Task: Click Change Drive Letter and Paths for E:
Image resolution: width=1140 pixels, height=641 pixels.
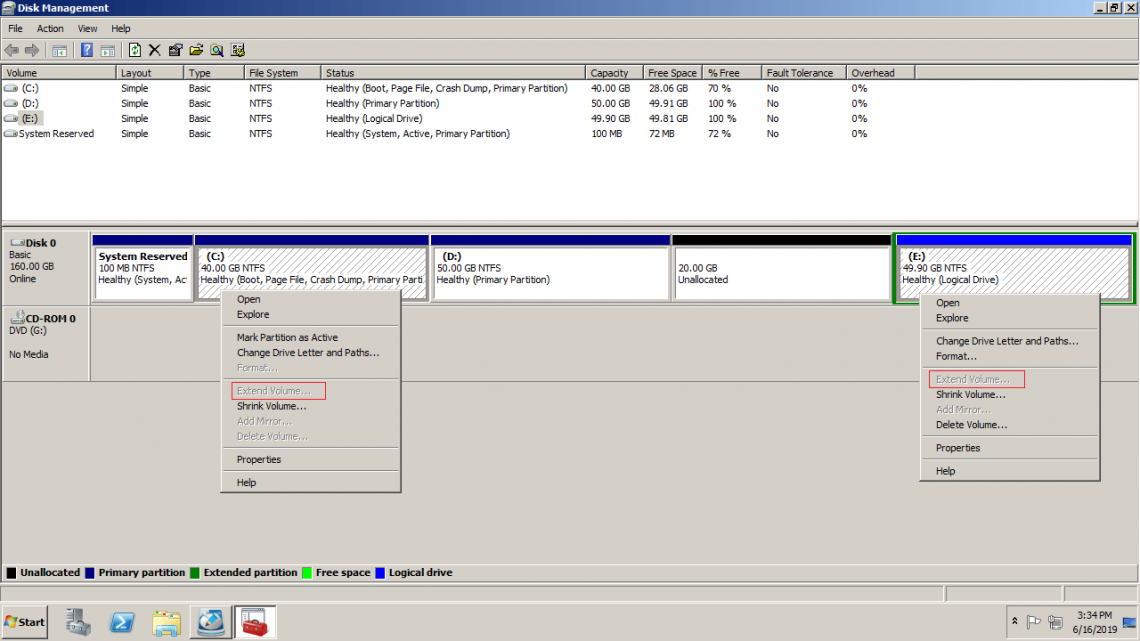Action: [1006, 341]
